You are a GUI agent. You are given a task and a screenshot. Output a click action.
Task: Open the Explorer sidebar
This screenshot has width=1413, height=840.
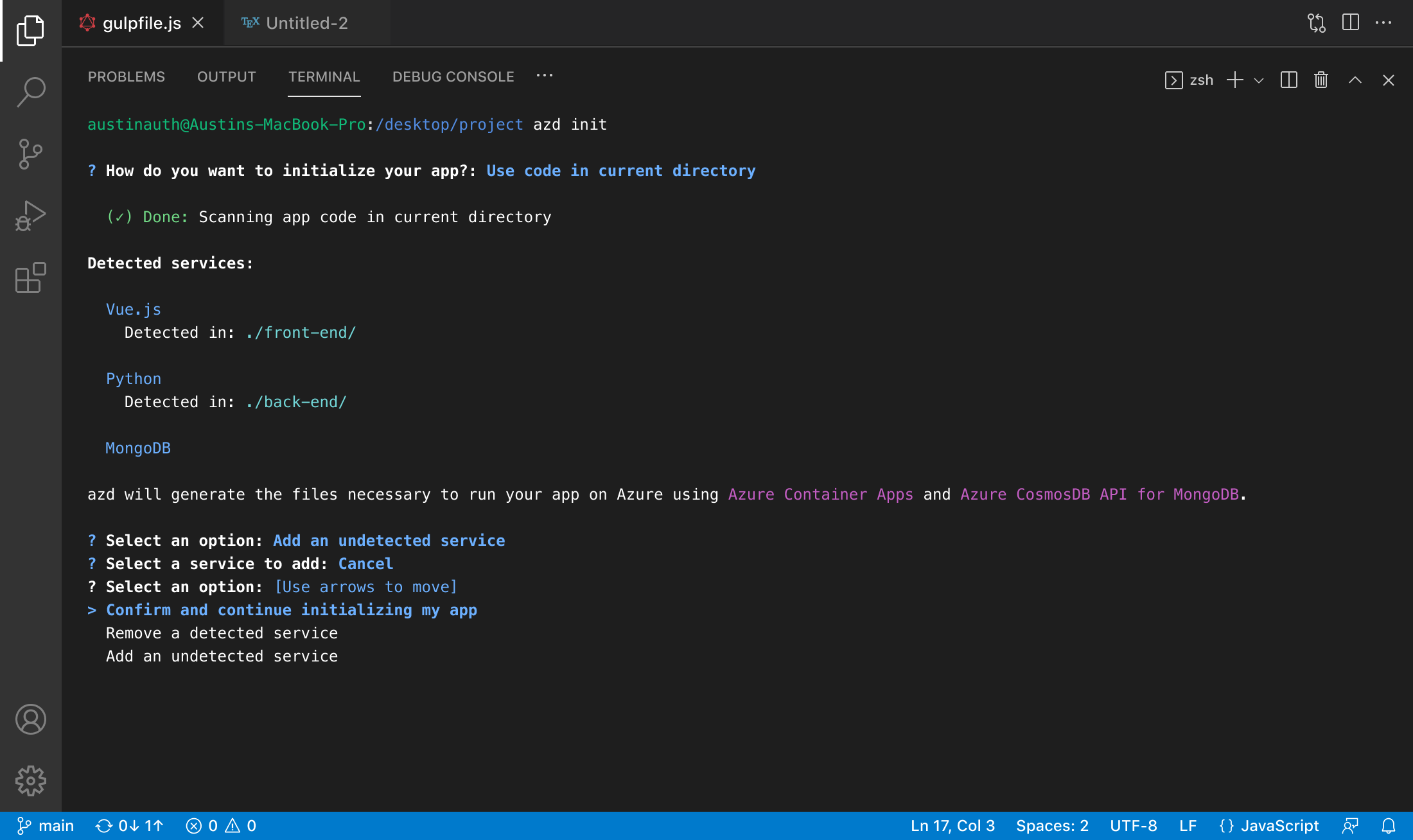pyautogui.click(x=30, y=30)
